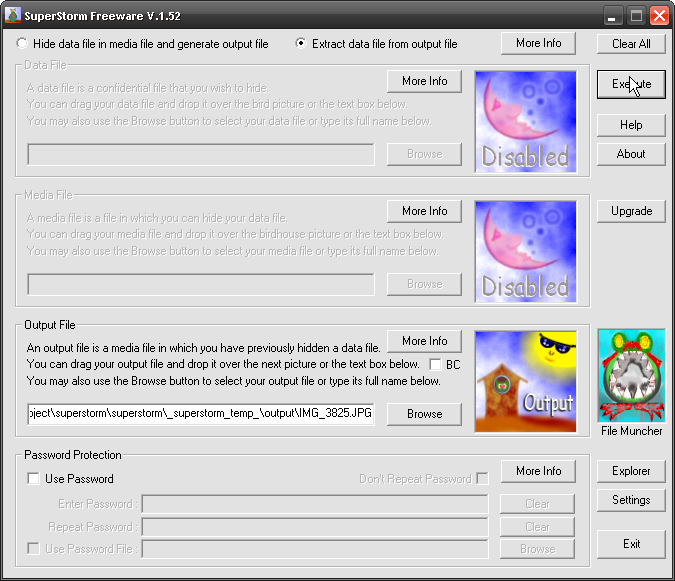Click the Output birdhouse picture
Image resolution: width=675 pixels, height=581 pixels.
pos(526,381)
